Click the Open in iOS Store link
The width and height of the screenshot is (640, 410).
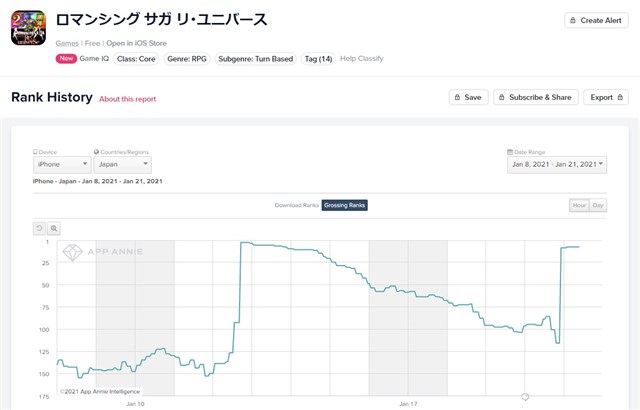tap(135, 43)
